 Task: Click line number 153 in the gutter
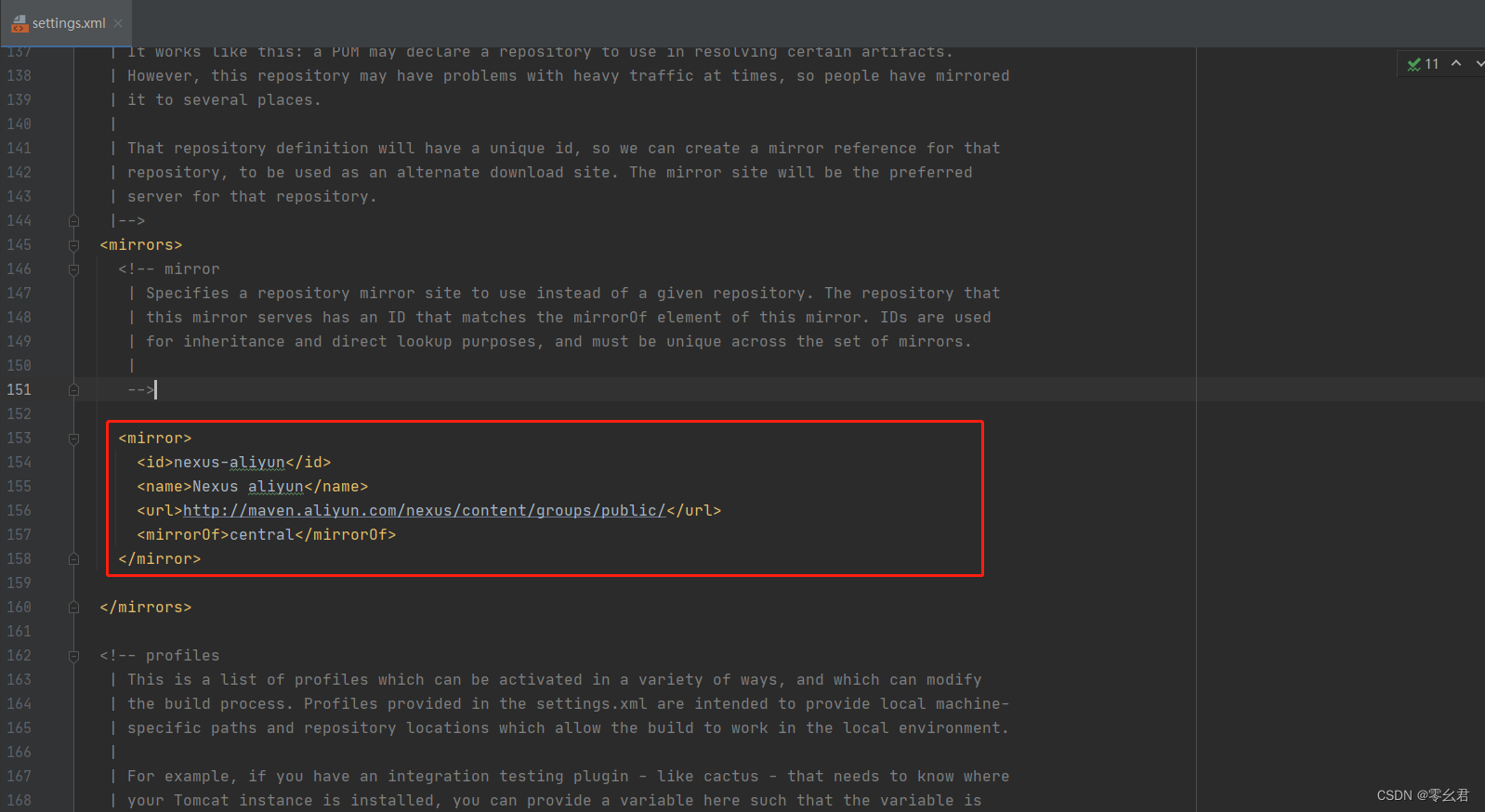click(x=19, y=439)
